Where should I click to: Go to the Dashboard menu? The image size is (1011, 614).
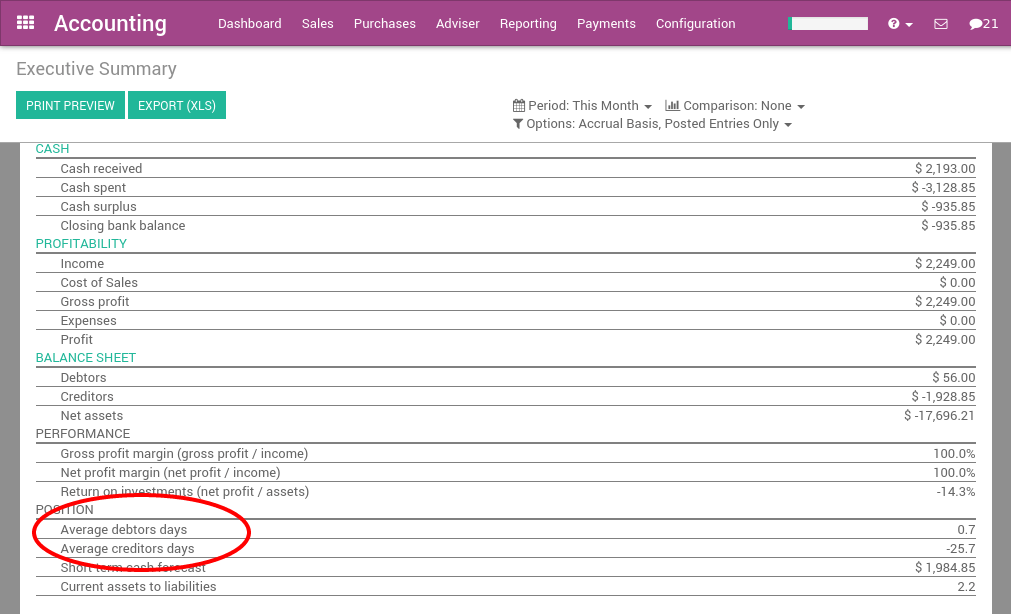tap(249, 23)
